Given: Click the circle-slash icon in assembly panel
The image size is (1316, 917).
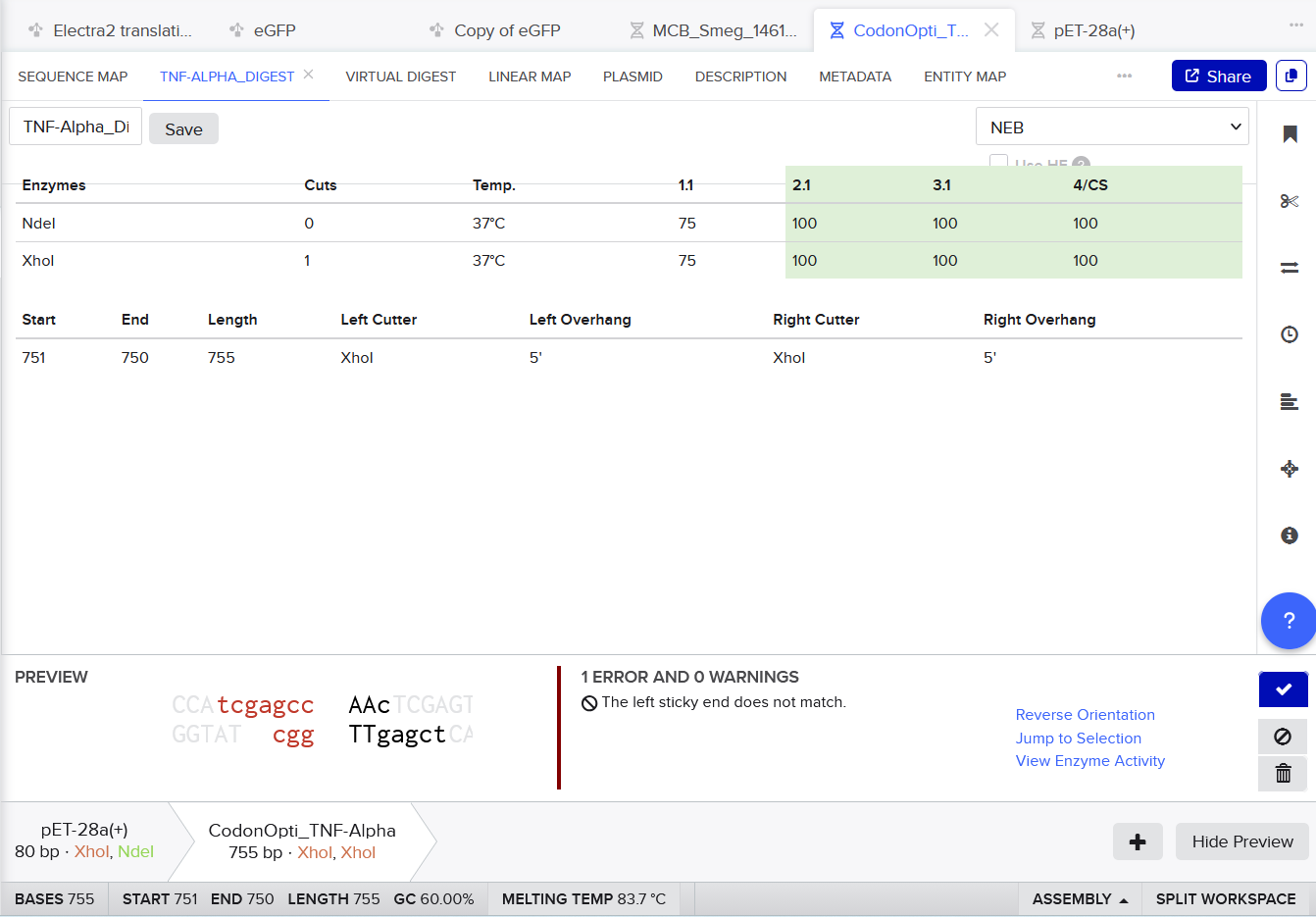Looking at the screenshot, I should click(x=1283, y=737).
